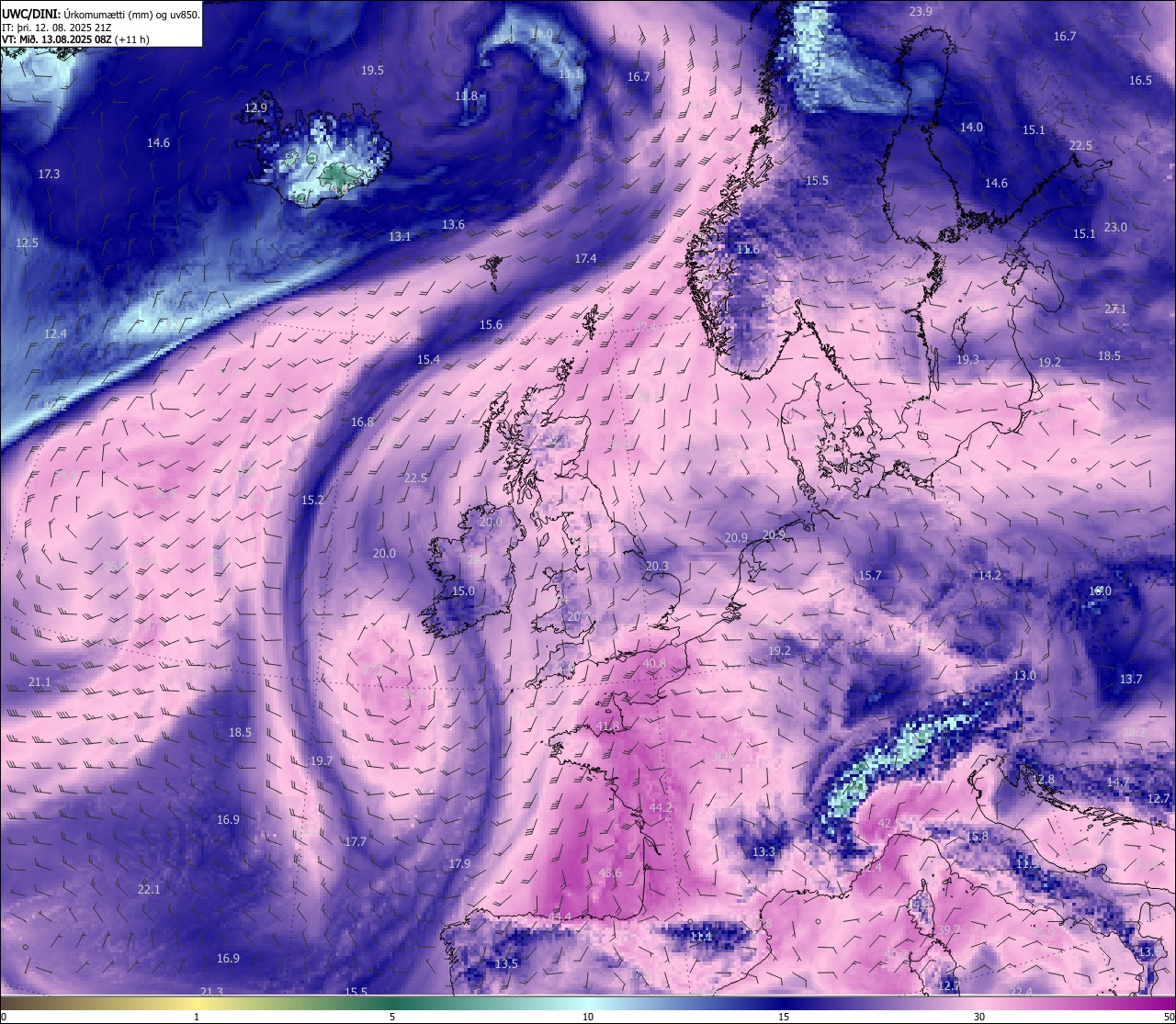Click the 20.3 value label
The image size is (1176, 1024).
657,567
